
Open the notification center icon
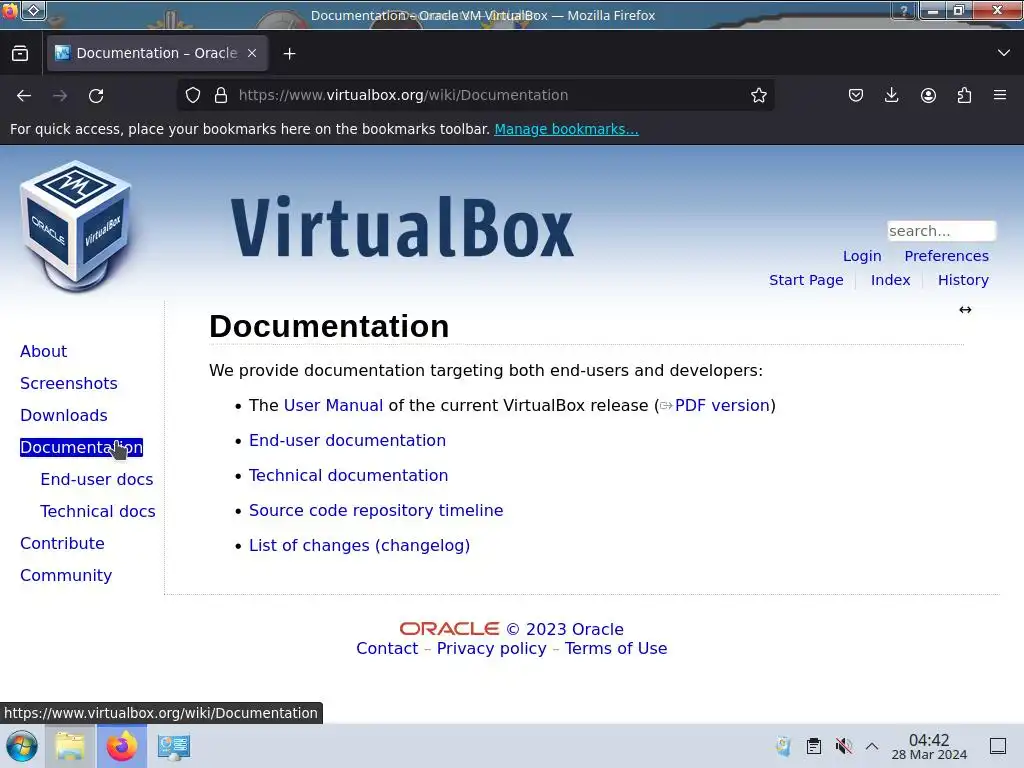998,746
